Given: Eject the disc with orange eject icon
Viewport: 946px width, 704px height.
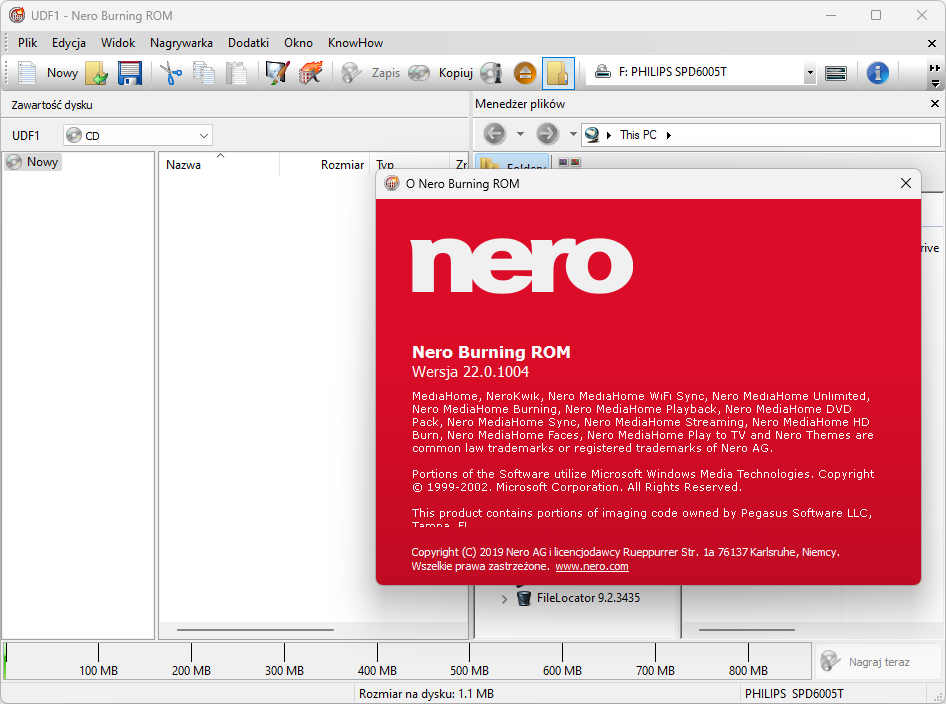Looking at the screenshot, I should click(525, 73).
